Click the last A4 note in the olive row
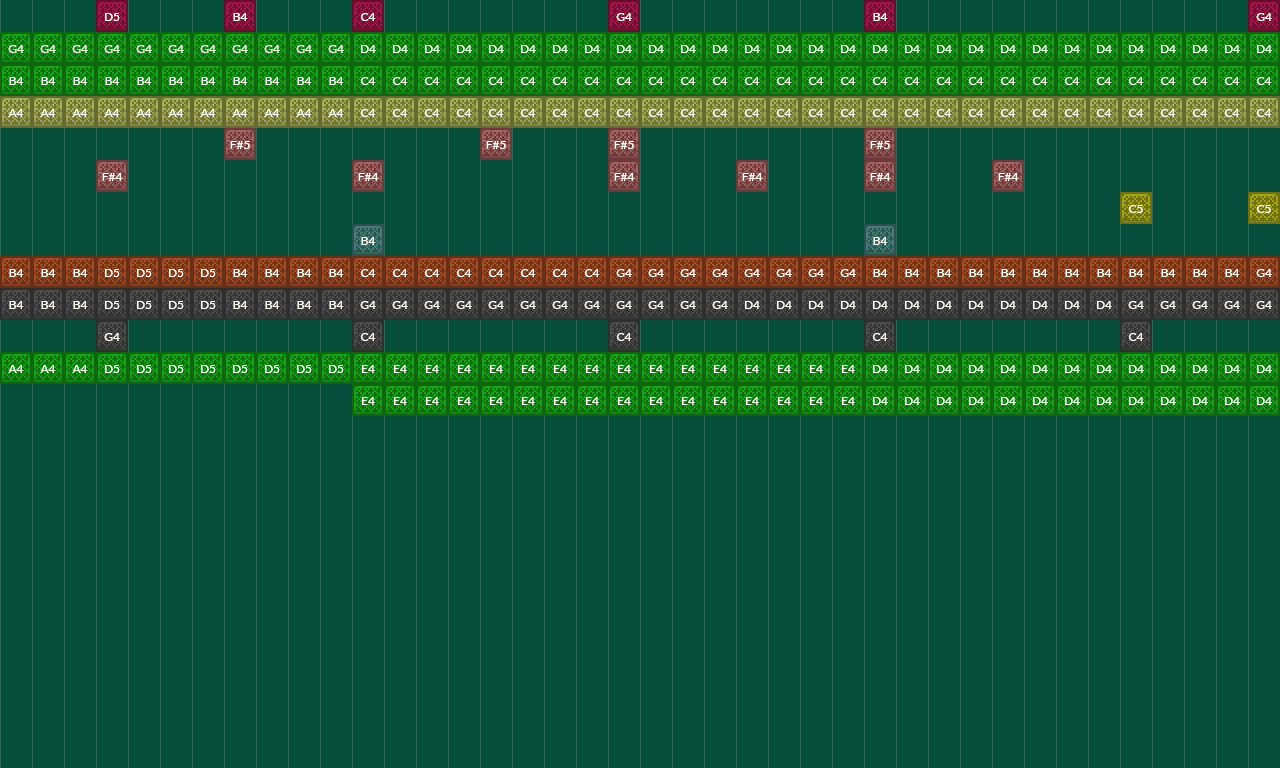Screen dimensions: 1280x768 [x=336, y=112]
